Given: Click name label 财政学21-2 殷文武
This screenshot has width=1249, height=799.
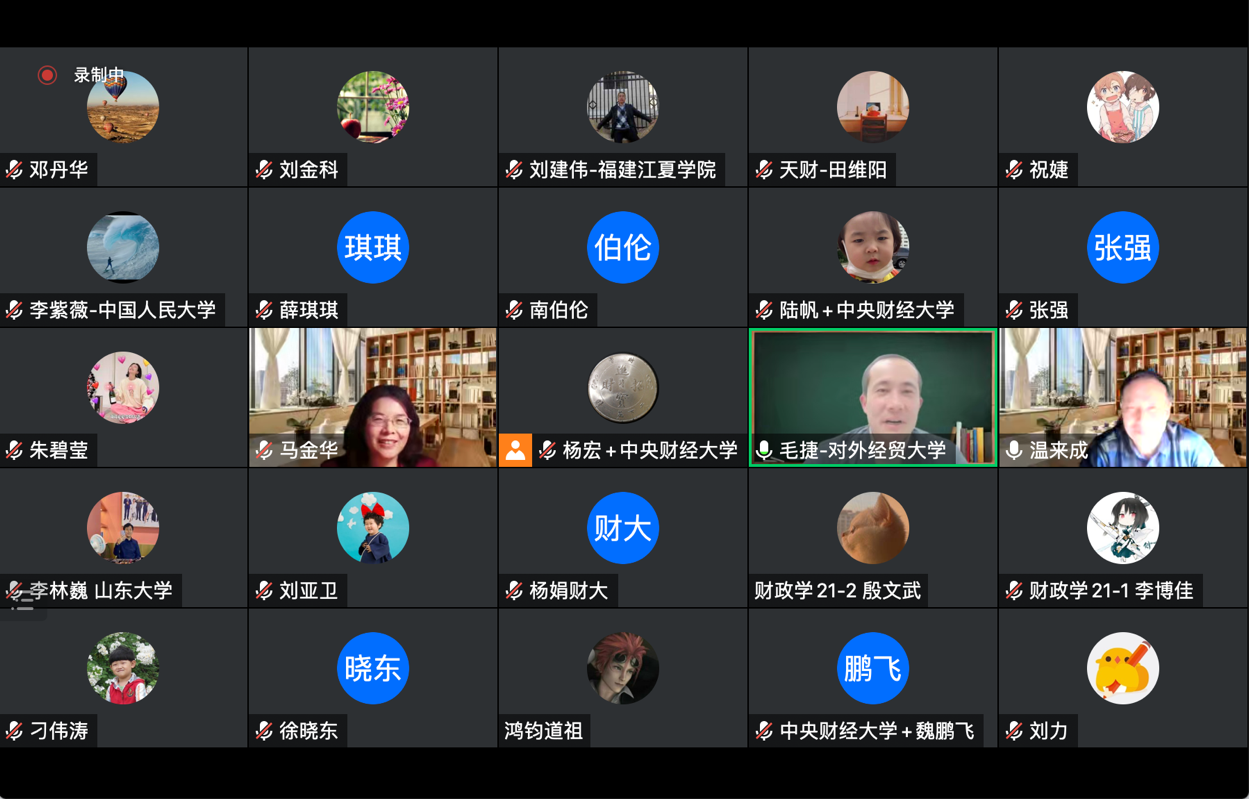Looking at the screenshot, I should pos(838,591).
